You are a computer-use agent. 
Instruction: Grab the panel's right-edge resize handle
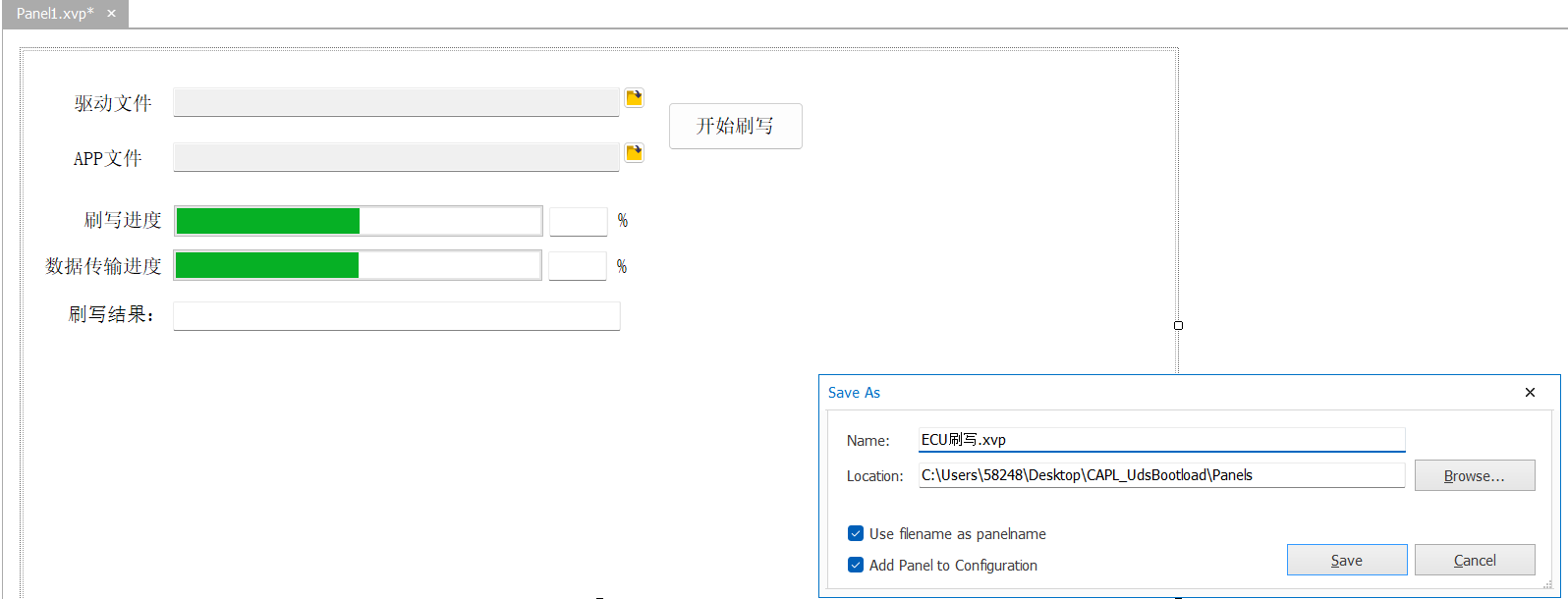[x=1178, y=325]
